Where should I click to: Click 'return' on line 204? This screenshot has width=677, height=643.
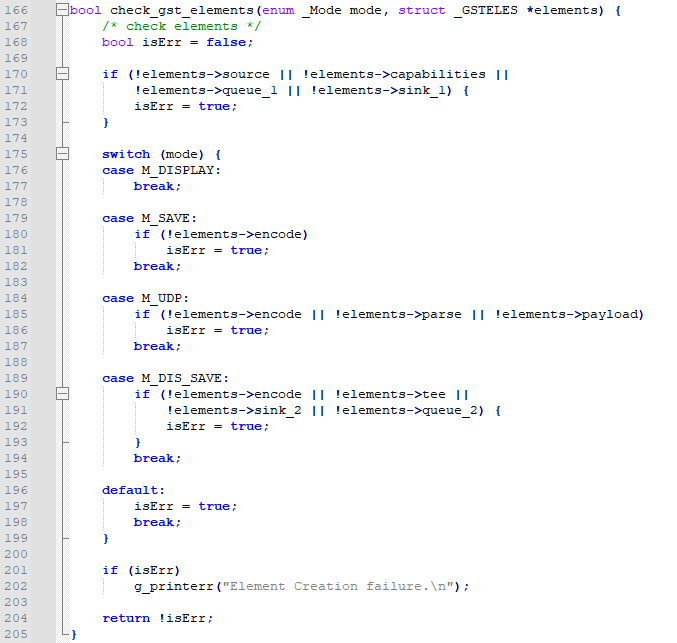click(x=126, y=618)
